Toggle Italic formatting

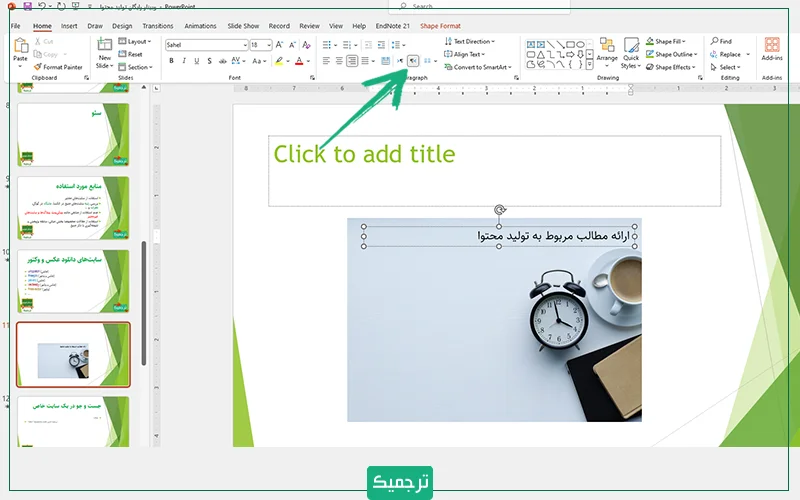coord(184,61)
